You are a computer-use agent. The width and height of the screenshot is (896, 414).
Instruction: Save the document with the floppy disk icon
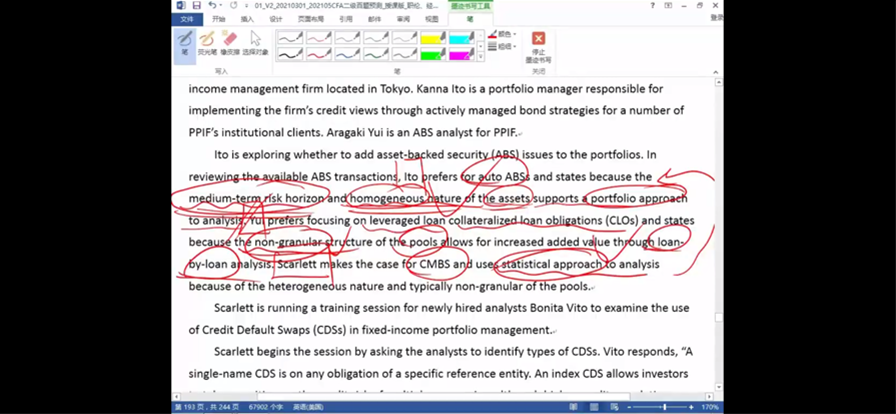click(197, 5)
